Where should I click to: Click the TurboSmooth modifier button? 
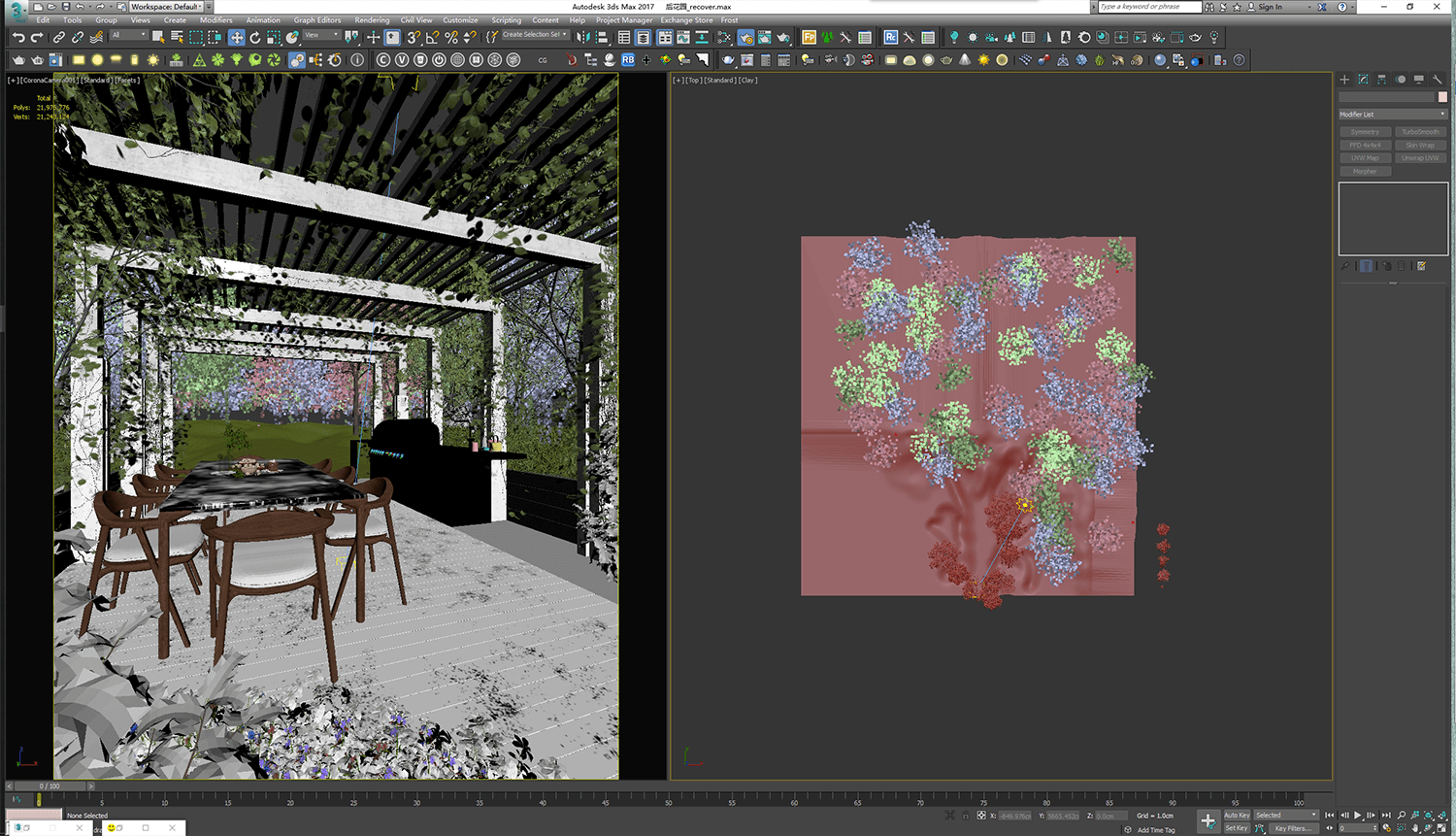point(1420,132)
